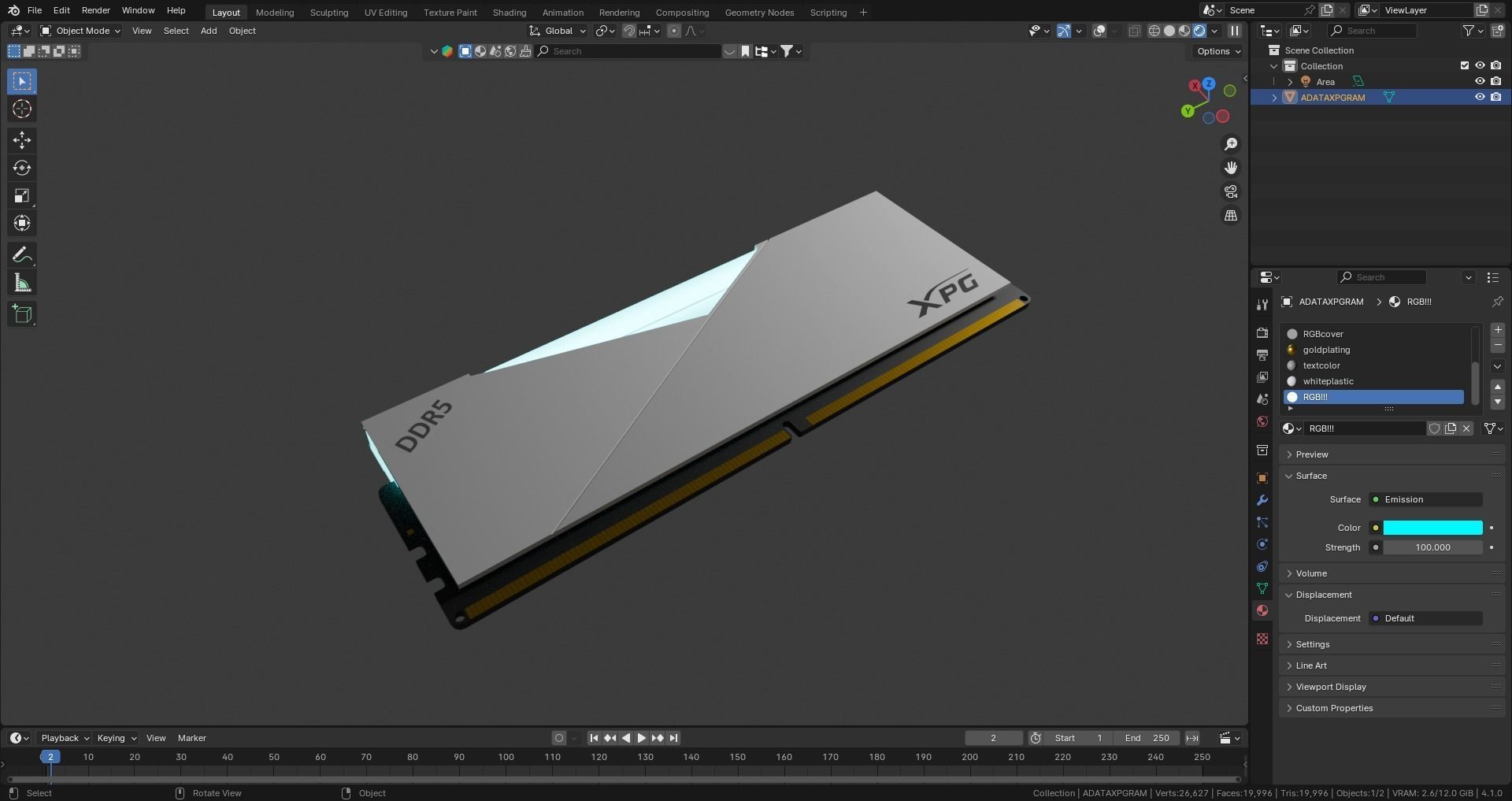This screenshot has width=1512, height=801.
Task: Switch to the UV Editing workspace tab
Action: (x=386, y=13)
